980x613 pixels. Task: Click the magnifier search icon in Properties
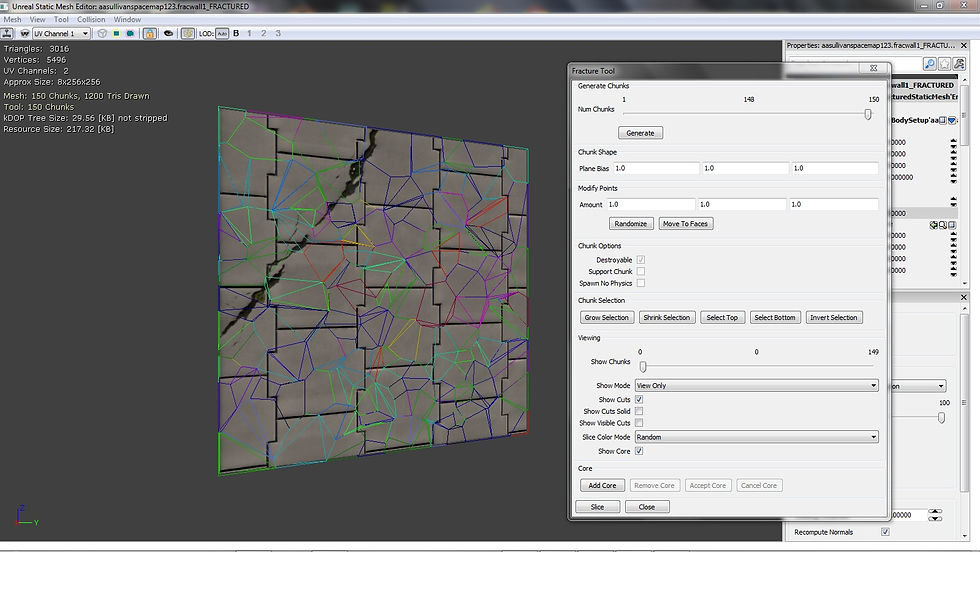[x=929, y=64]
